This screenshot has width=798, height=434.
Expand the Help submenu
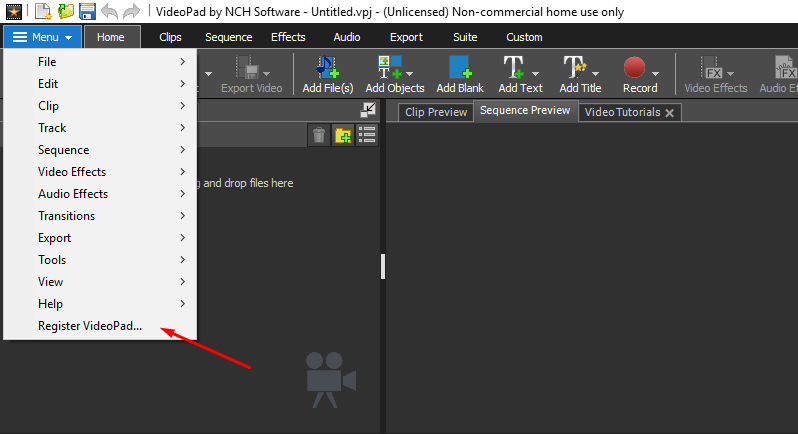point(100,304)
